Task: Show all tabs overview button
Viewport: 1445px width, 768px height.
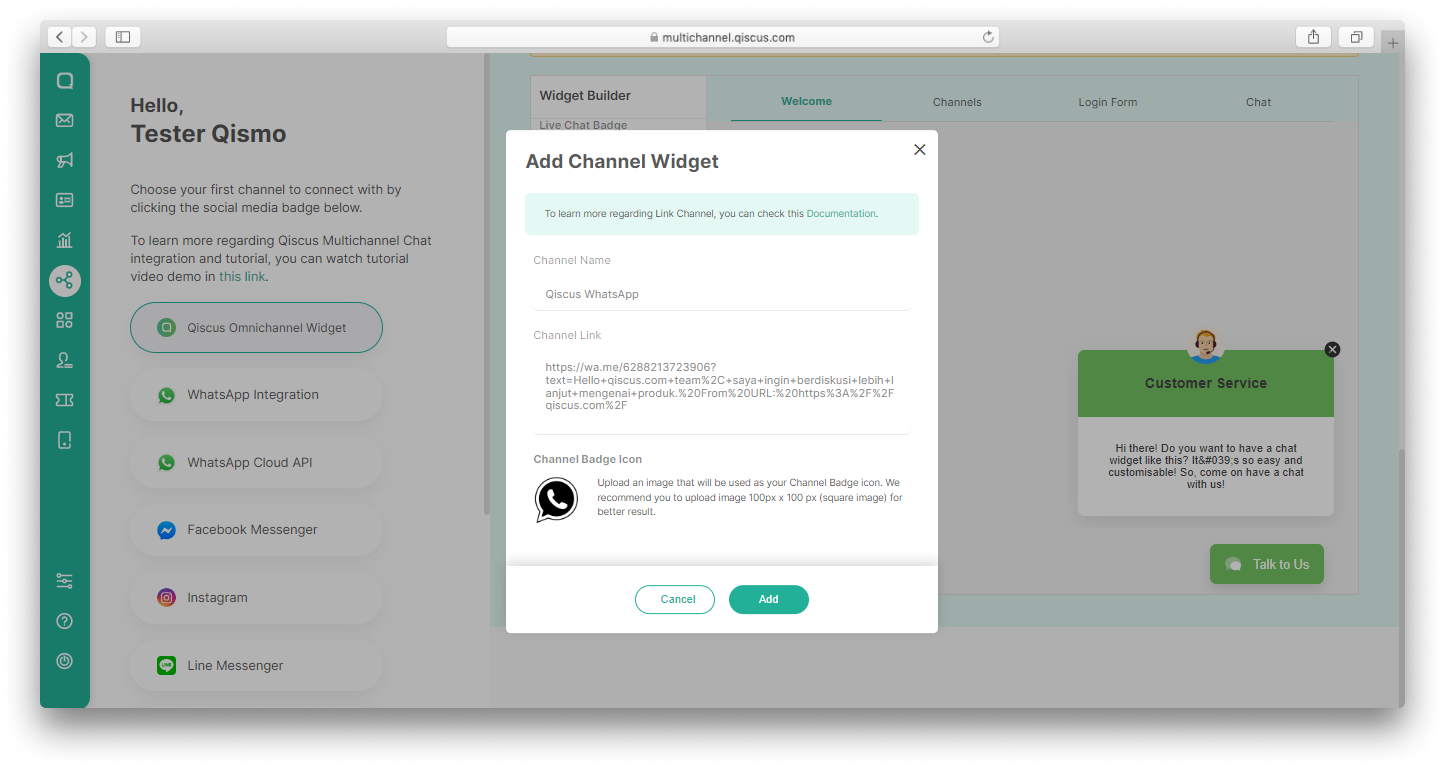Action: click(x=1356, y=37)
